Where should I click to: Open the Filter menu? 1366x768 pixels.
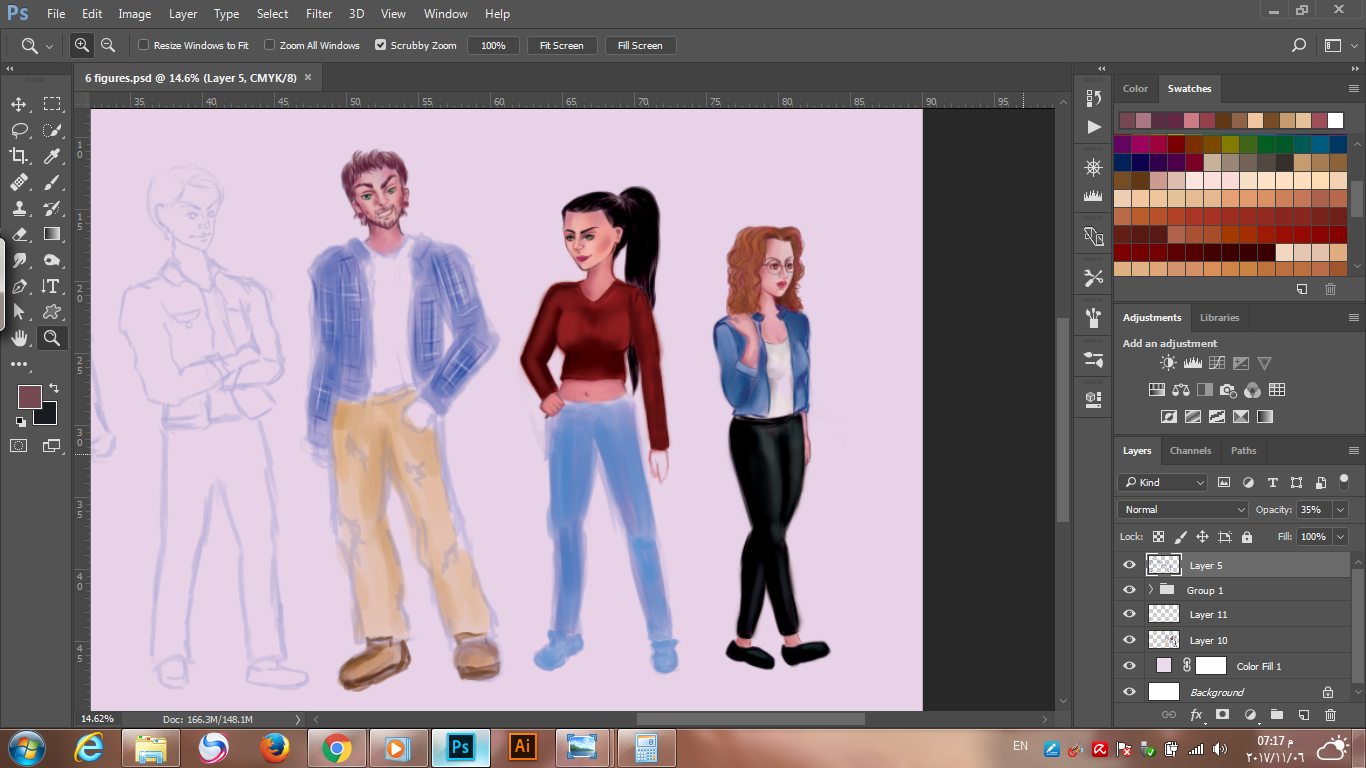pos(318,13)
